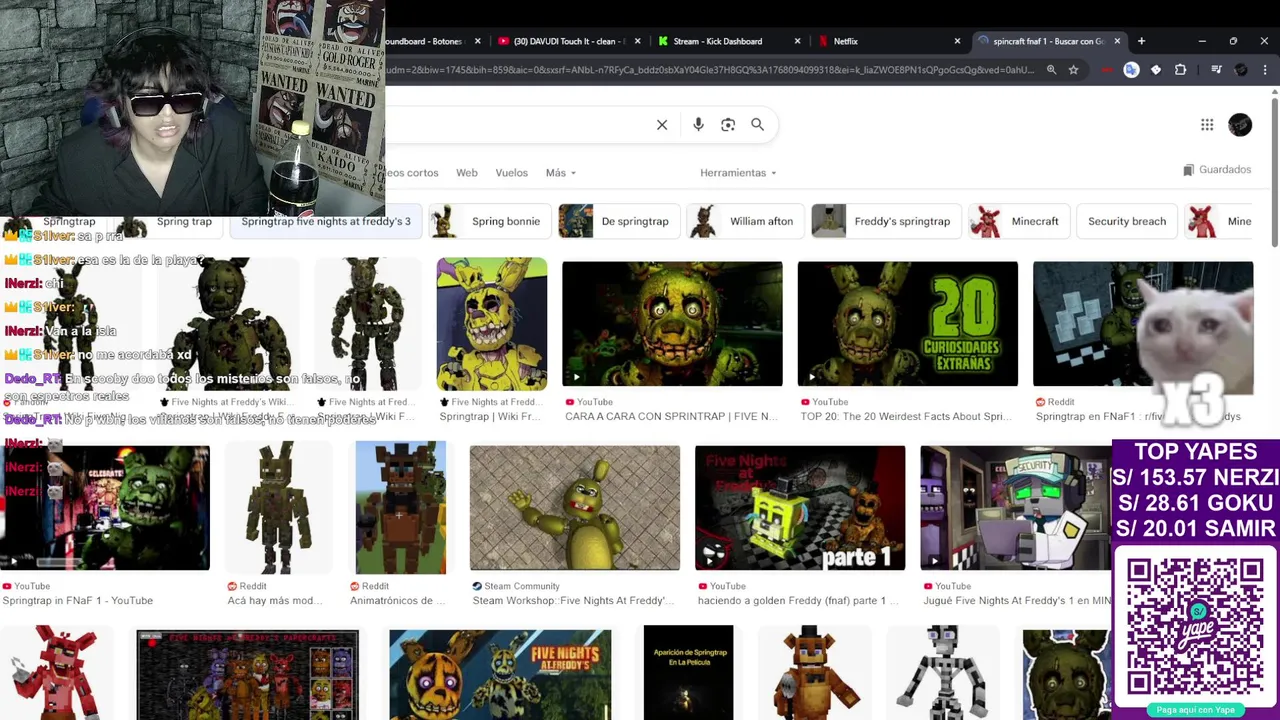
Task: Open the Minecraft brown animatronic Reddit image
Action: point(401,508)
